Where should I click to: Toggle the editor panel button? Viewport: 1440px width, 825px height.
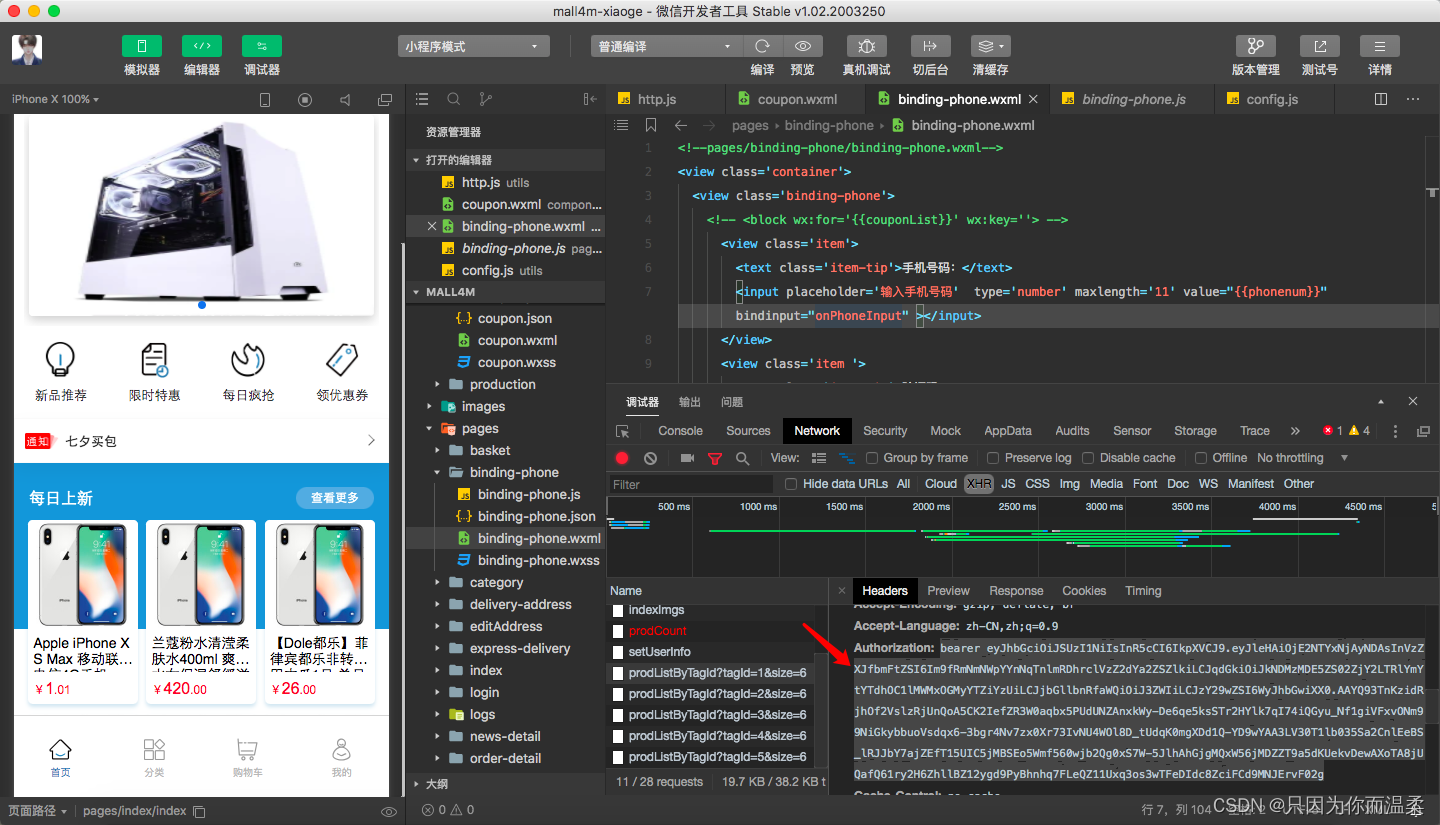coord(201,46)
